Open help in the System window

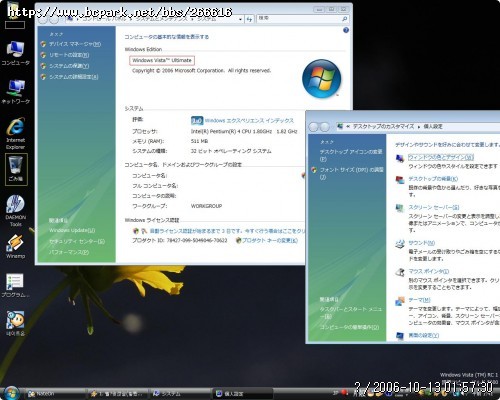click(346, 30)
